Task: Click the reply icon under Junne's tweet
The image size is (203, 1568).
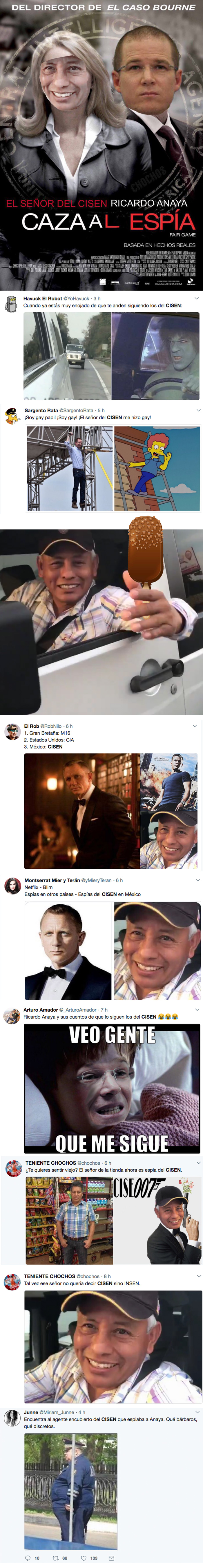Action: click(x=27, y=1558)
